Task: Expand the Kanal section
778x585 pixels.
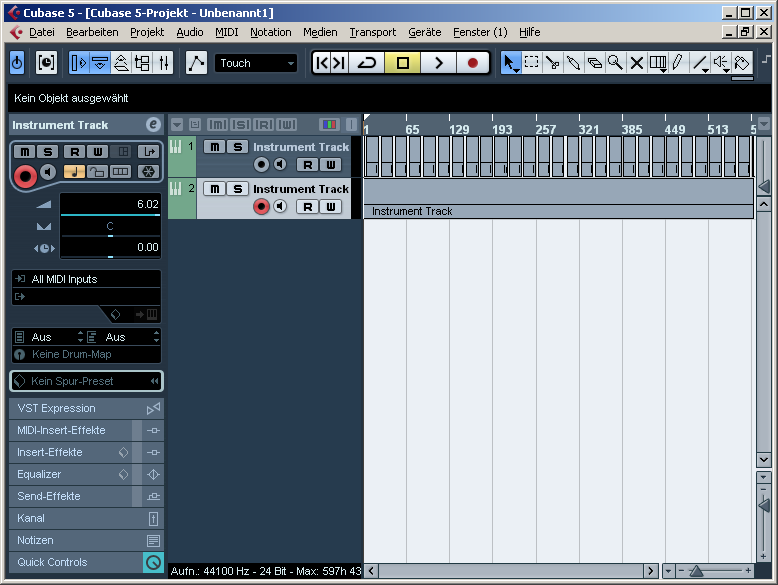Action: click(x=86, y=518)
